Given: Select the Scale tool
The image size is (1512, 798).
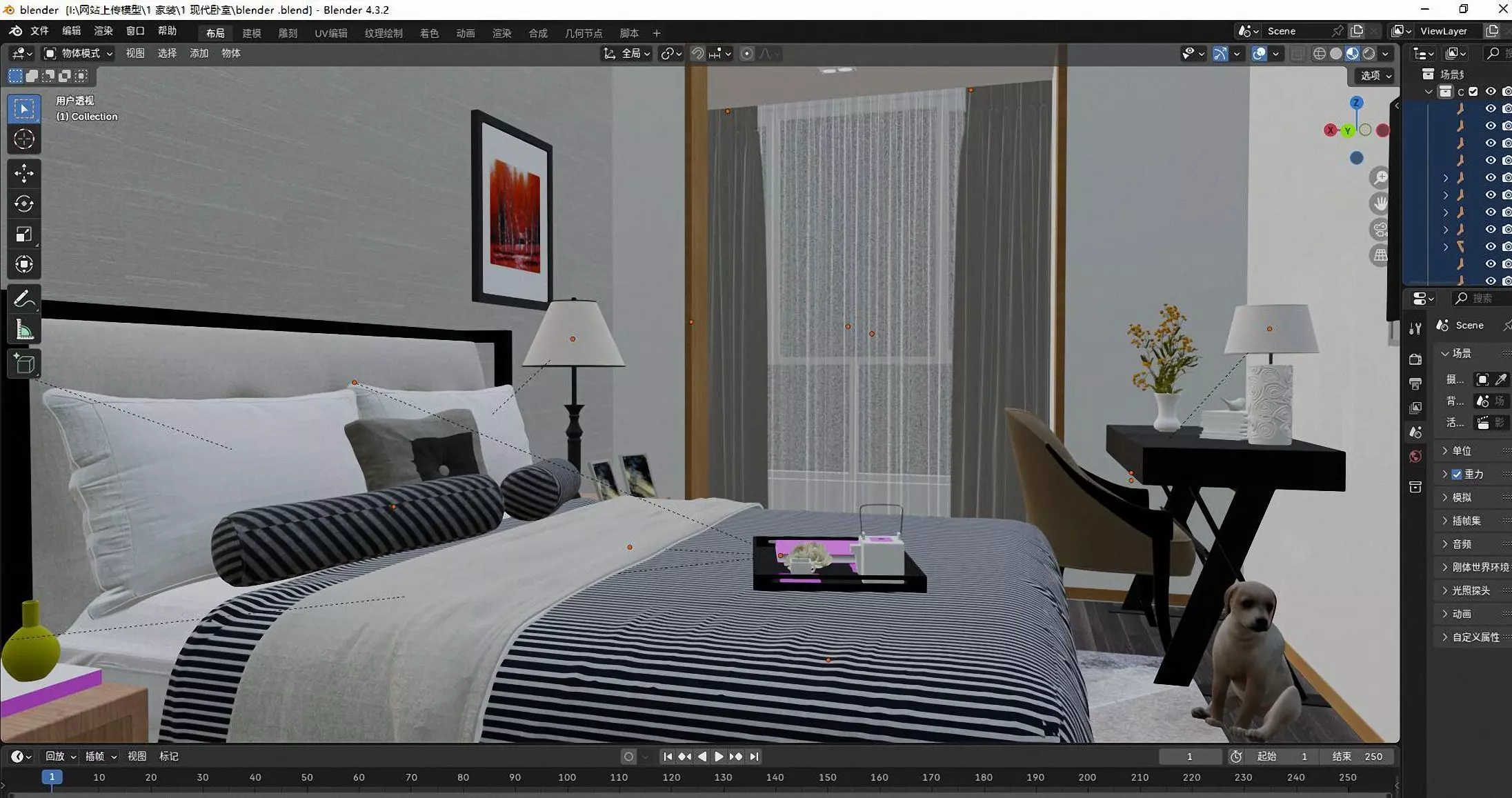Looking at the screenshot, I should click(24, 235).
